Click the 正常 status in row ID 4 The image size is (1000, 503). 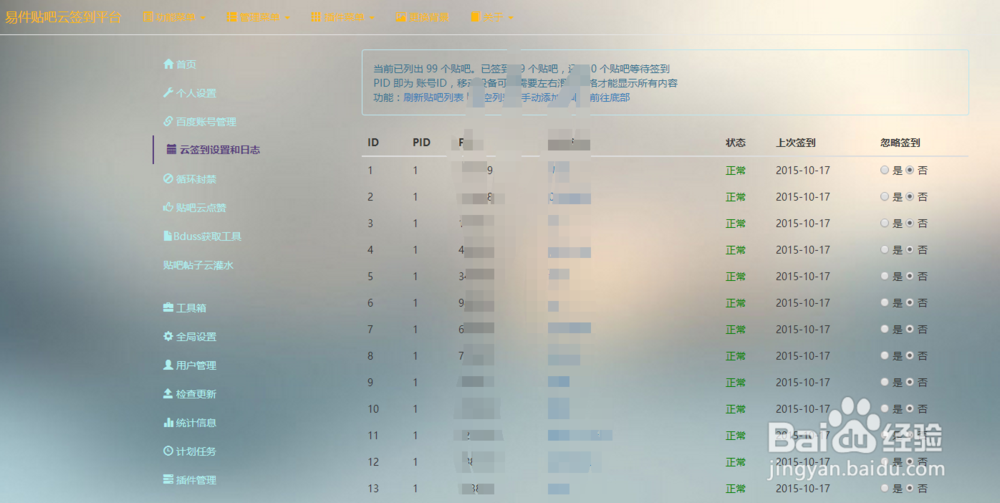pyautogui.click(x=735, y=251)
